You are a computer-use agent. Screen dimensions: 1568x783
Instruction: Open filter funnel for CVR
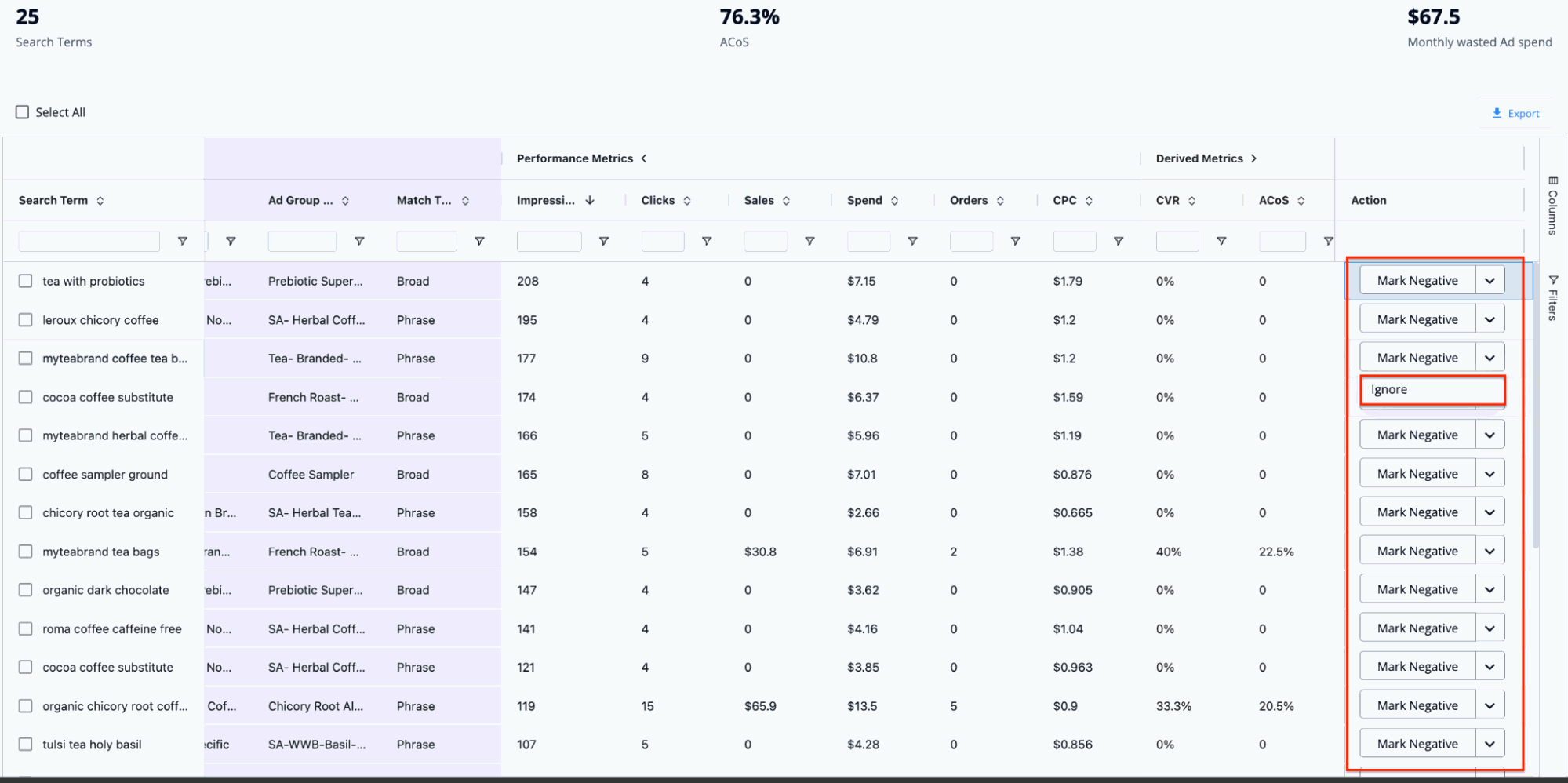pyautogui.click(x=1221, y=242)
